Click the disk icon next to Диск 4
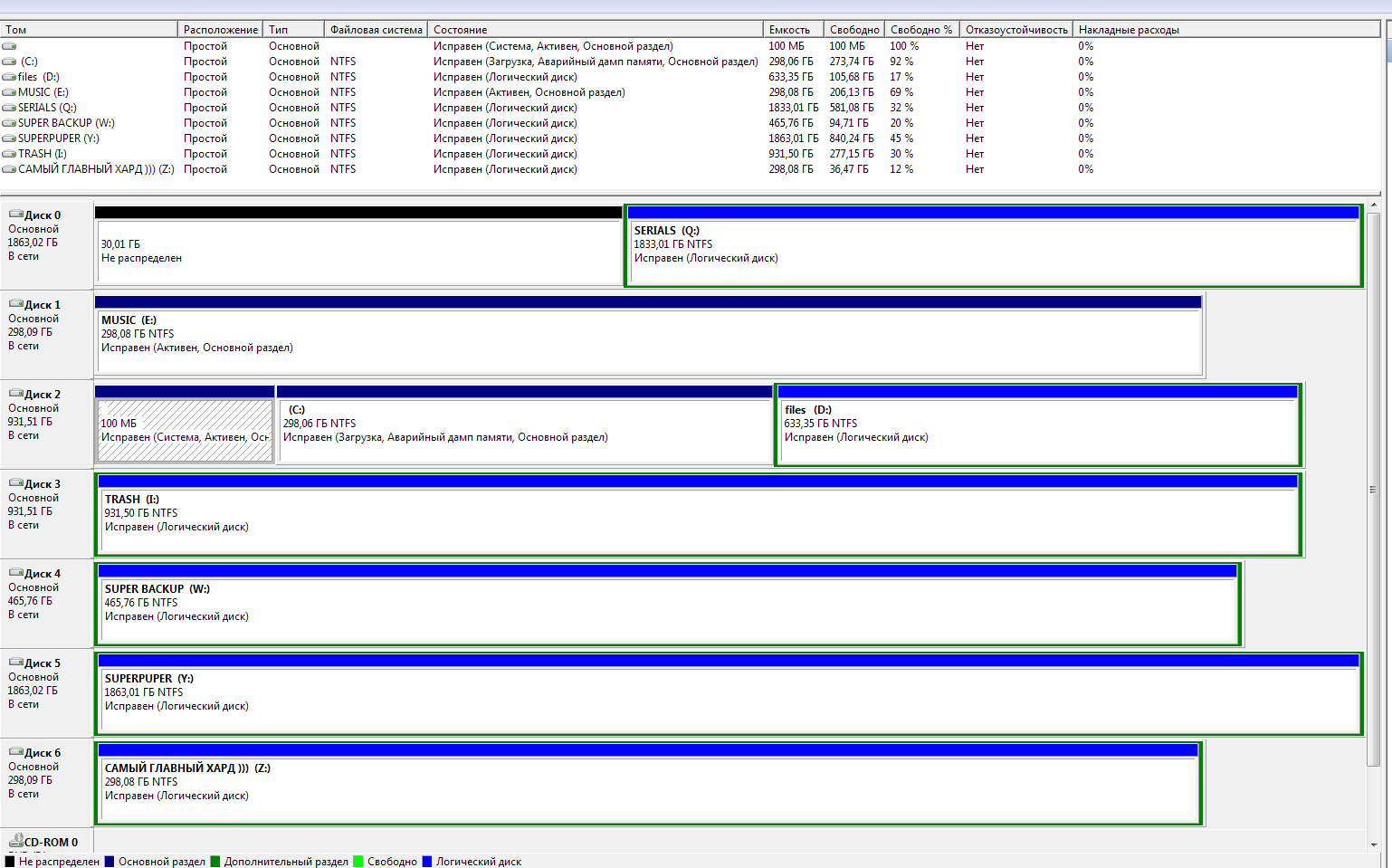 [16, 573]
